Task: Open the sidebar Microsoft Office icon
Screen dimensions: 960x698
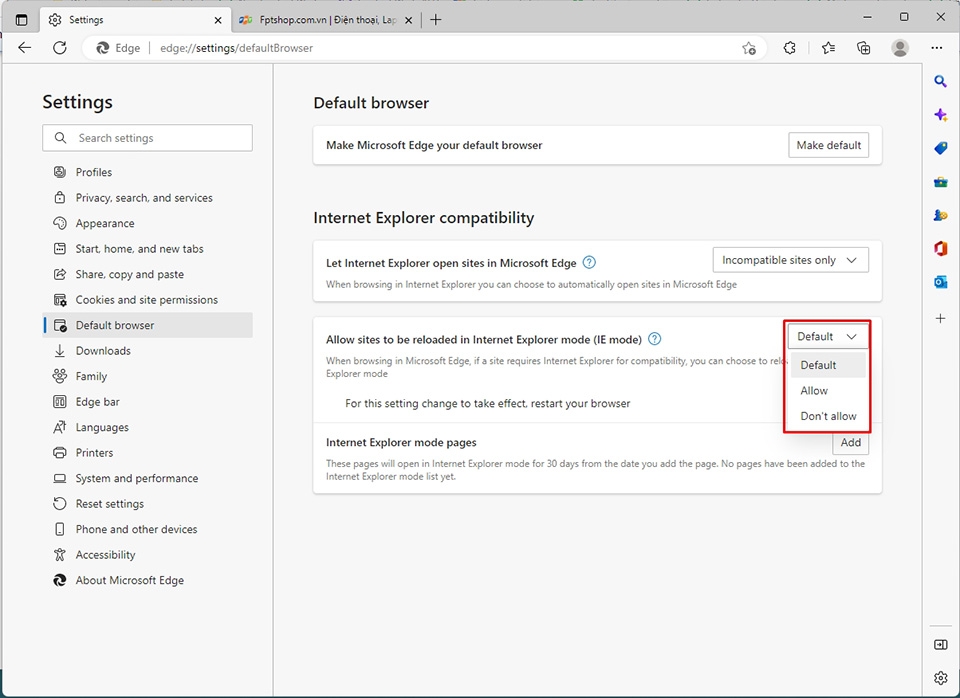Action: [940, 249]
